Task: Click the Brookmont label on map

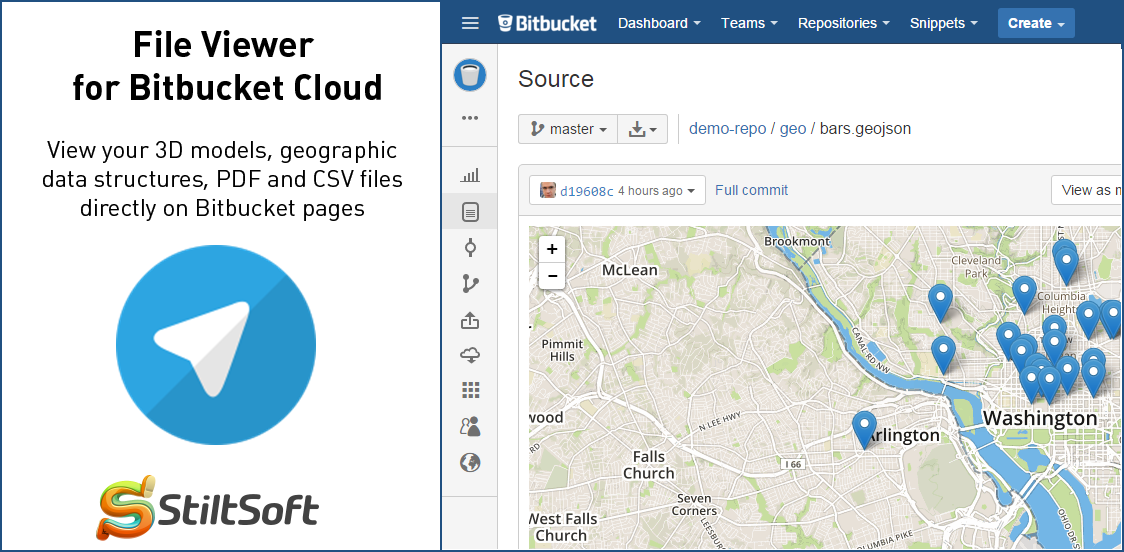Action: click(x=797, y=242)
